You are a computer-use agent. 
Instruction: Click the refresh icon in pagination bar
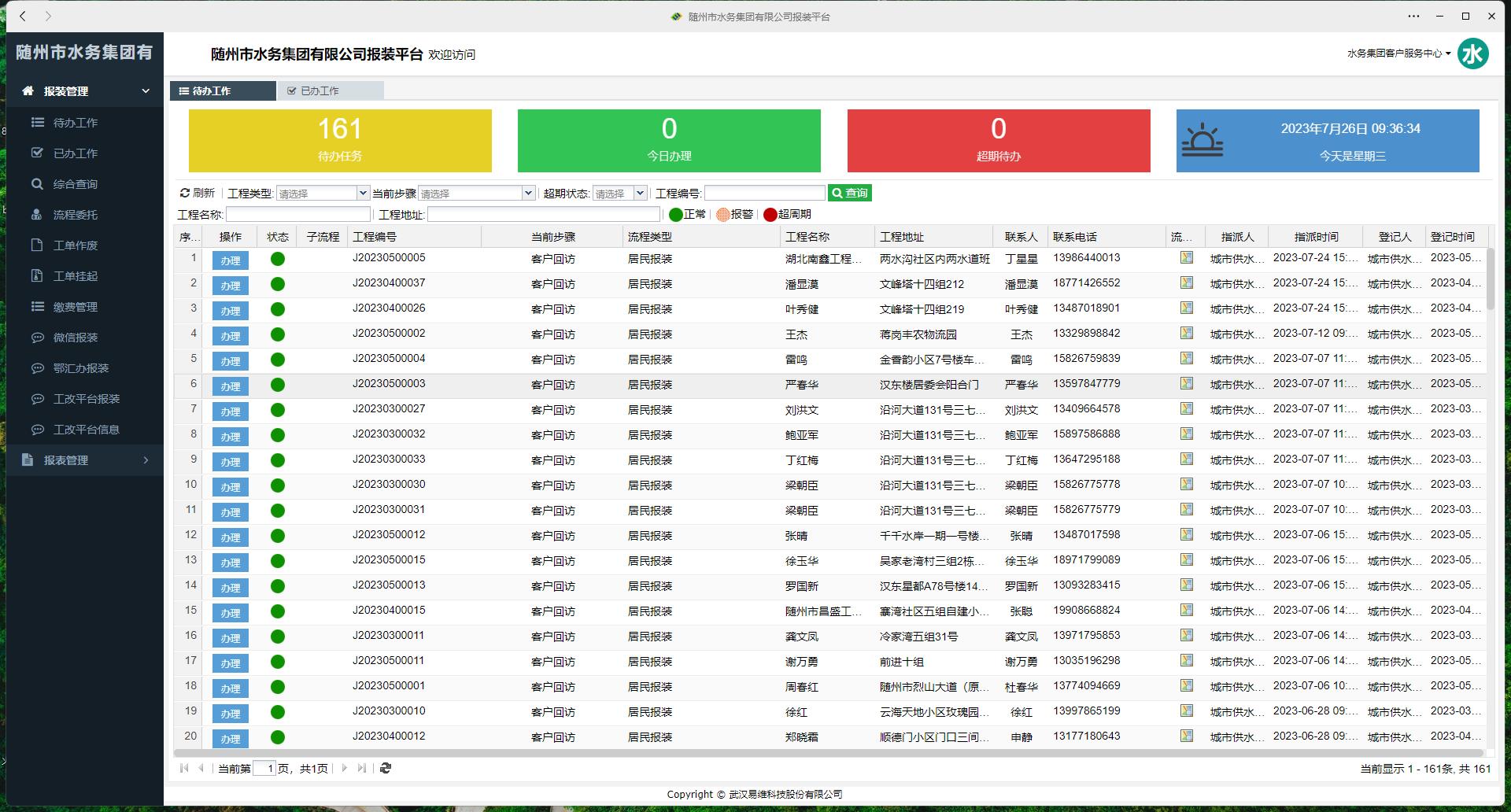(x=386, y=768)
